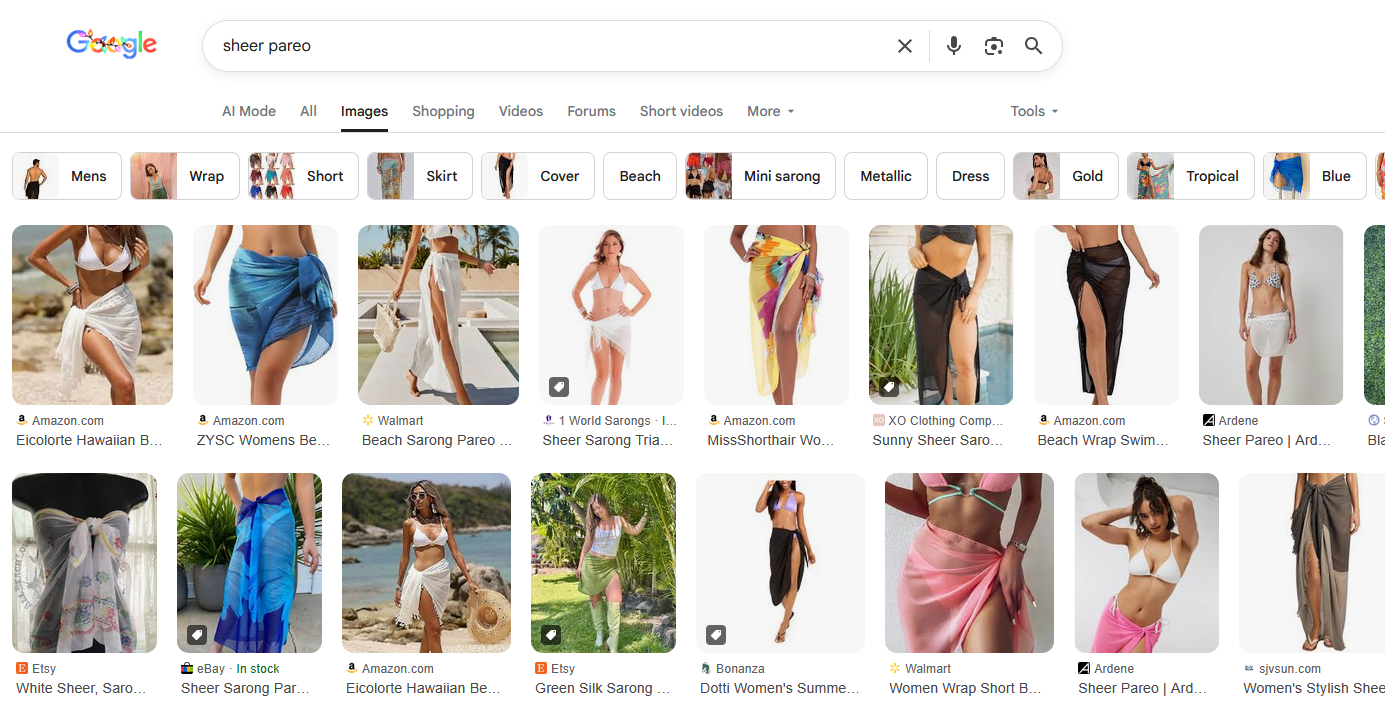The width and height of the screenshot is (1385, 703).
Task: Expand the More menu dropdown
Action: tap(771, 111)
